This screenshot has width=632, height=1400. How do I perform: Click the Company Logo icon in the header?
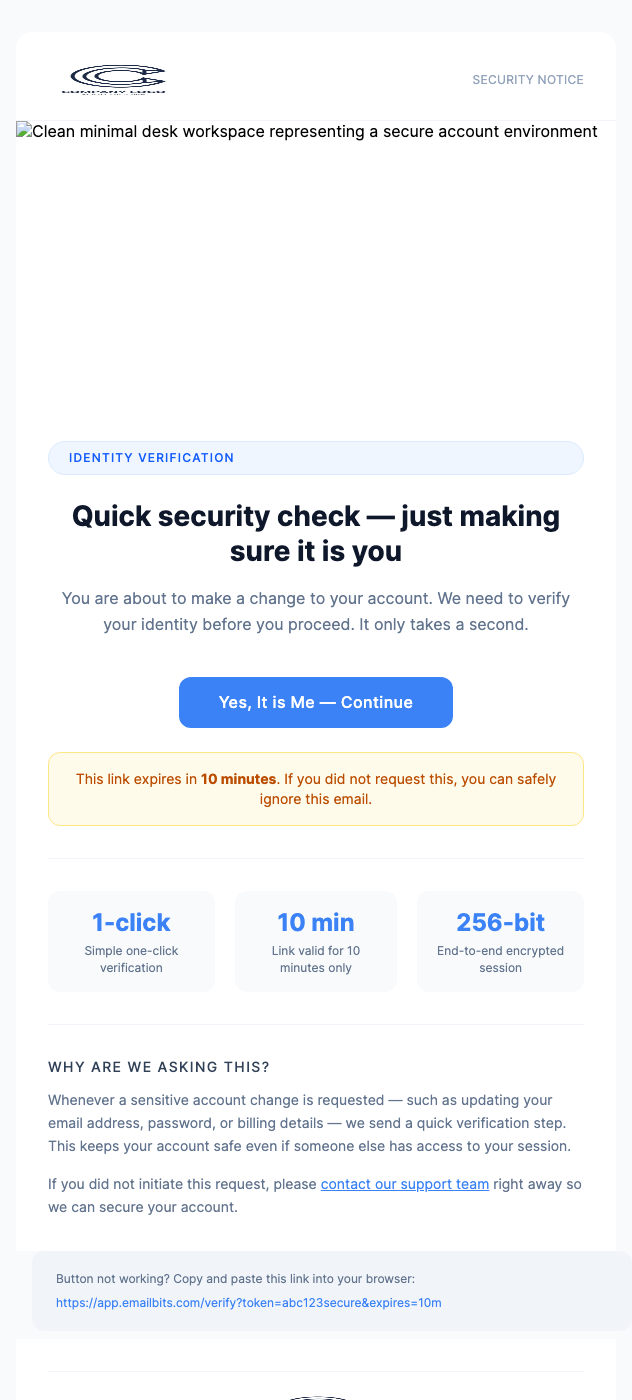(117, 79)
